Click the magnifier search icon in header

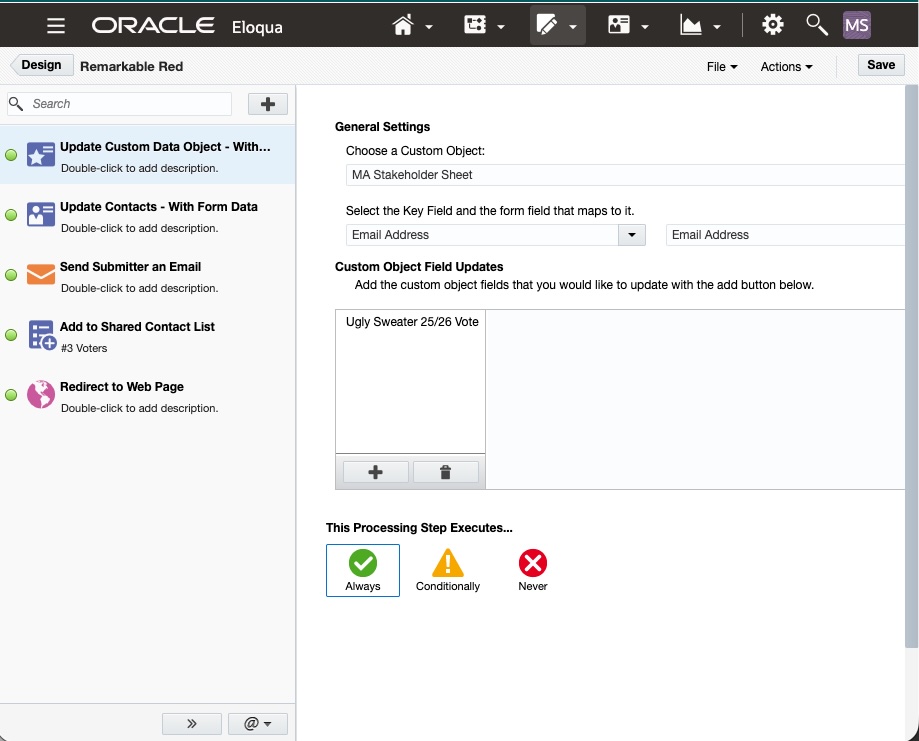click(x=816, y=26)
